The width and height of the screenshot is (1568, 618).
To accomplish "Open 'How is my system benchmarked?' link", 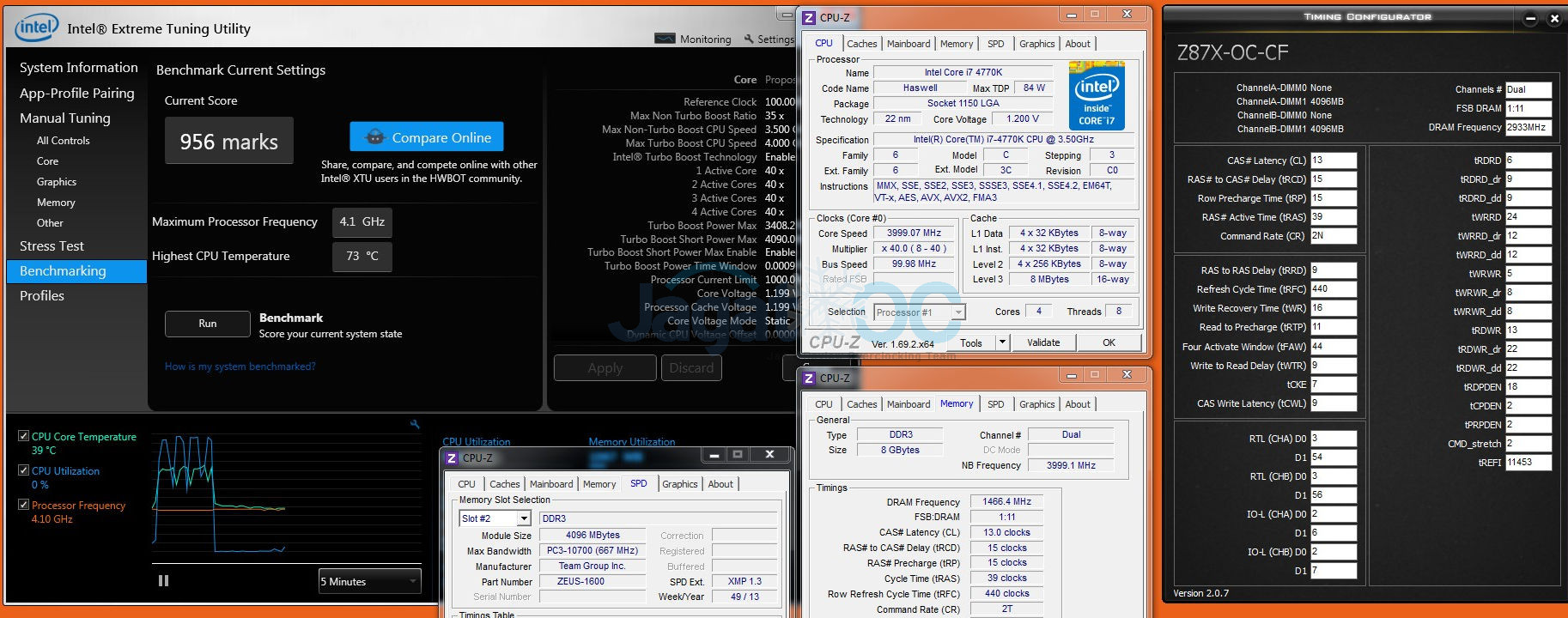I will click(x=240, y=367).
